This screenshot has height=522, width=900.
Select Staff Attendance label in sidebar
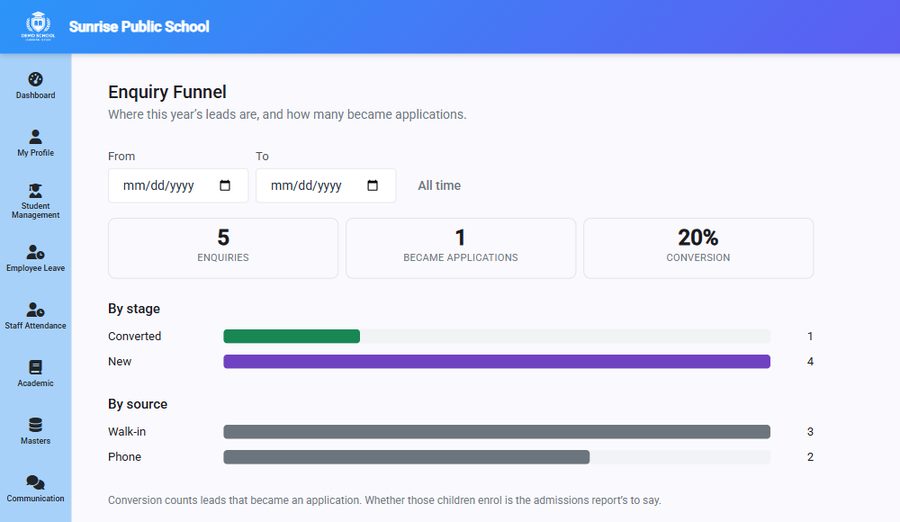(36, 326)
